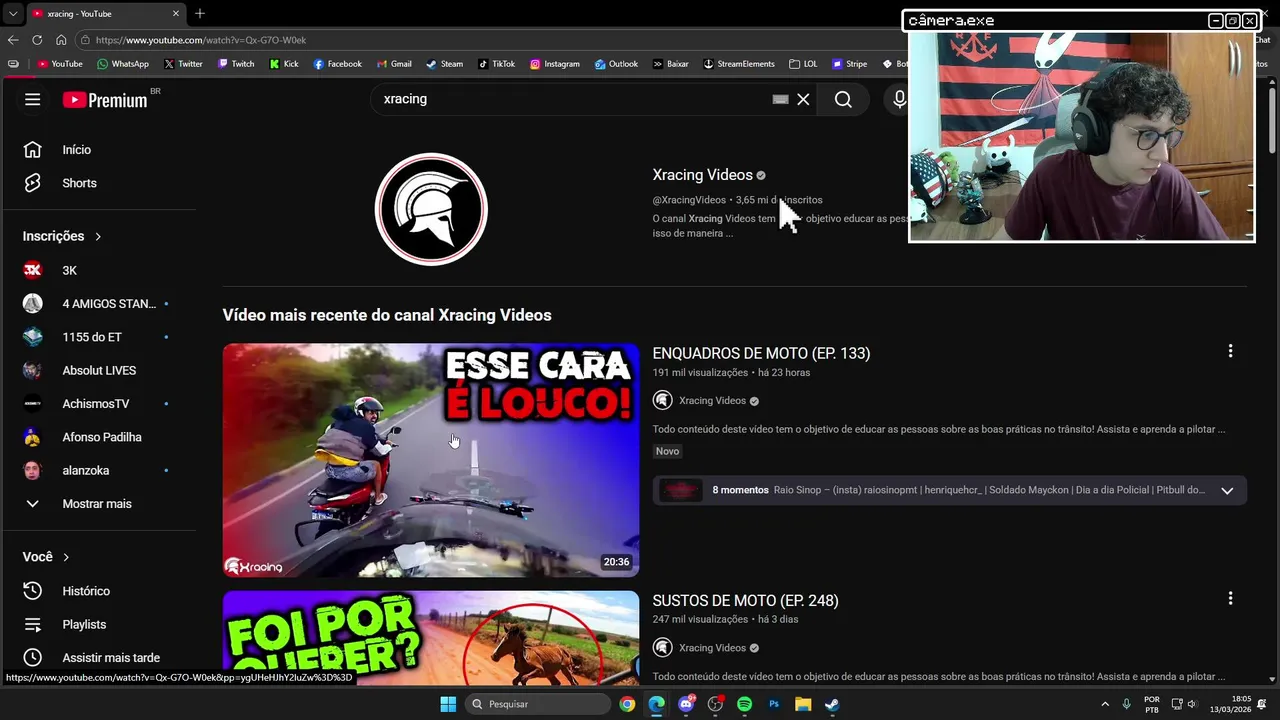The image size is (1280, 720).
Task: Go back in browser history
Action: click(x=13, y=40)
